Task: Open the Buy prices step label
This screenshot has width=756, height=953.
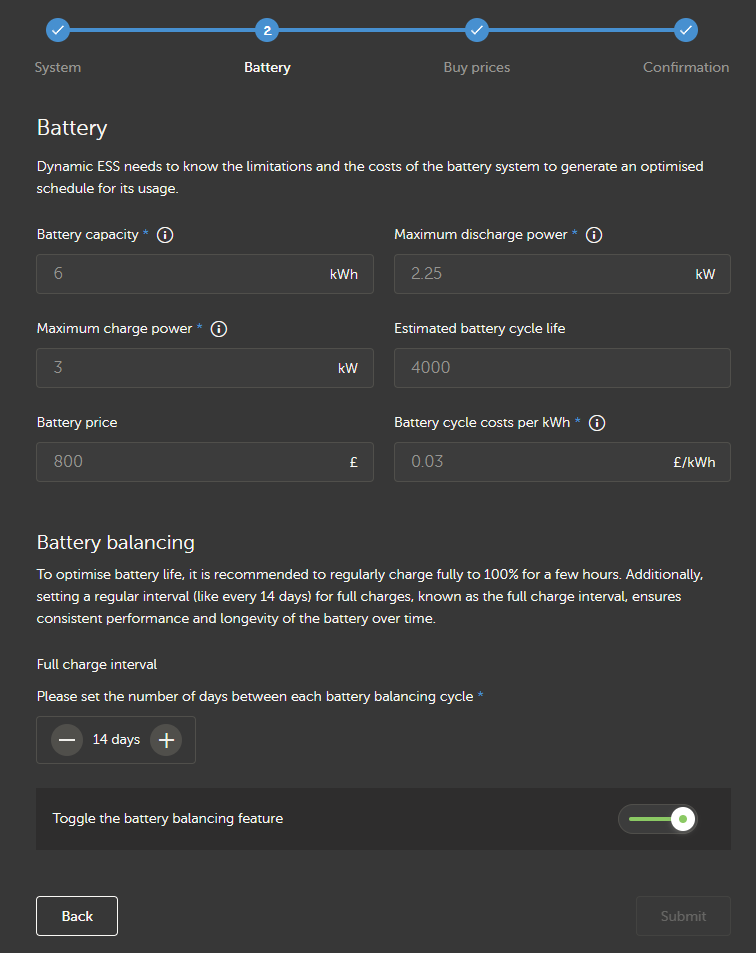Action: pos(477,68)
